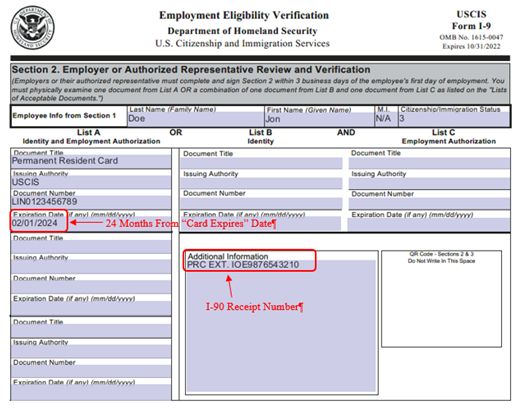Click List A Document Title 'Permanent Resident Card'

(x=91, y=161)
